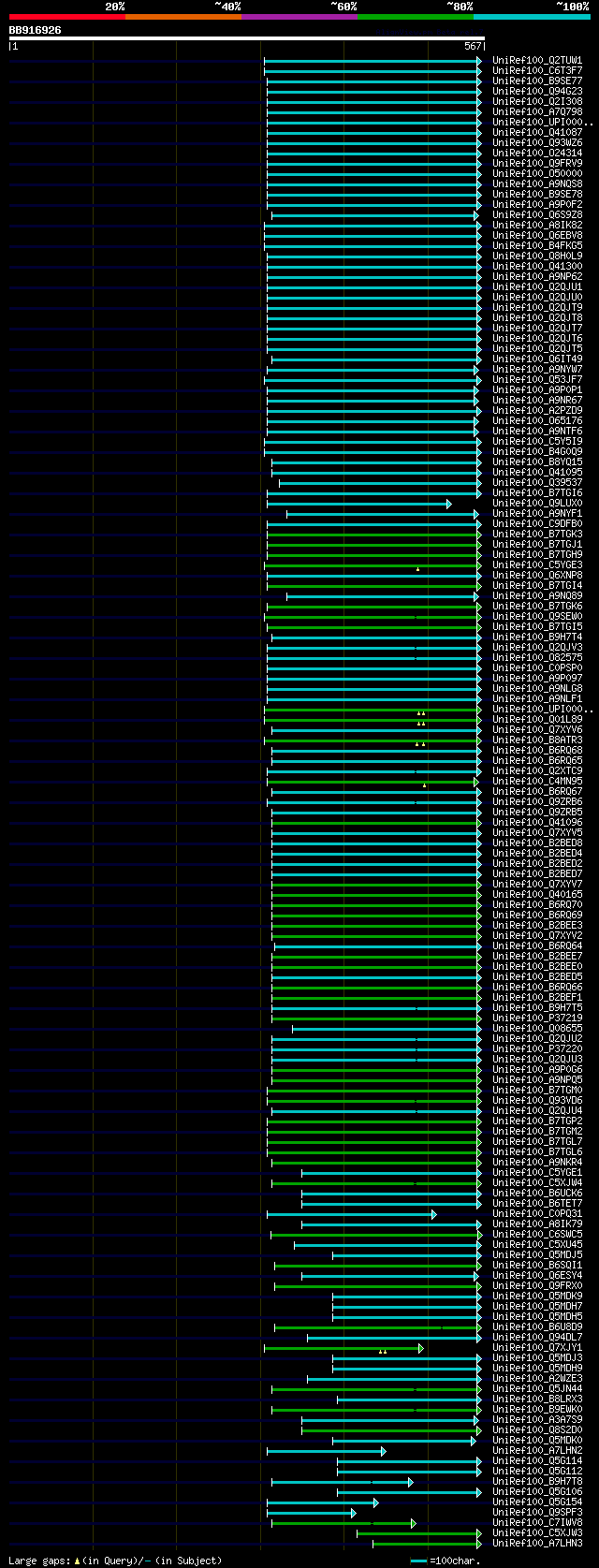Select the UniRef100_Q8S2D0 label
The height and width of the screenshot is (1568, 599).
(537, 1429)
